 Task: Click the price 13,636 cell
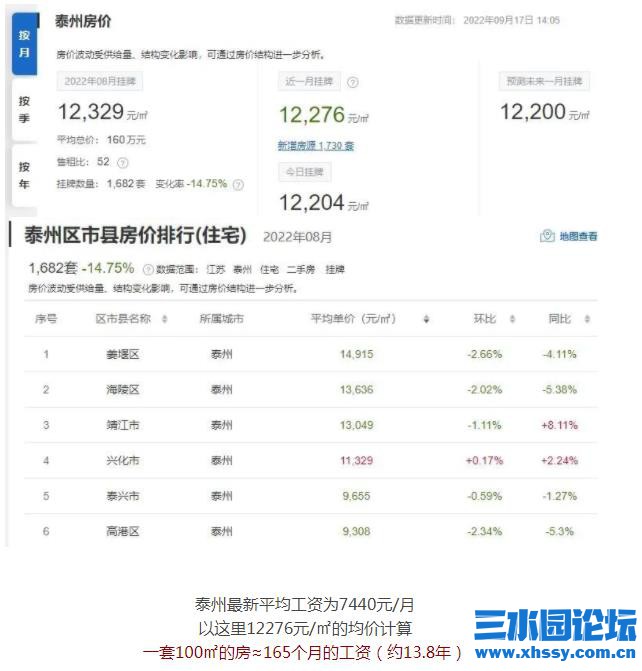(357, 390)
